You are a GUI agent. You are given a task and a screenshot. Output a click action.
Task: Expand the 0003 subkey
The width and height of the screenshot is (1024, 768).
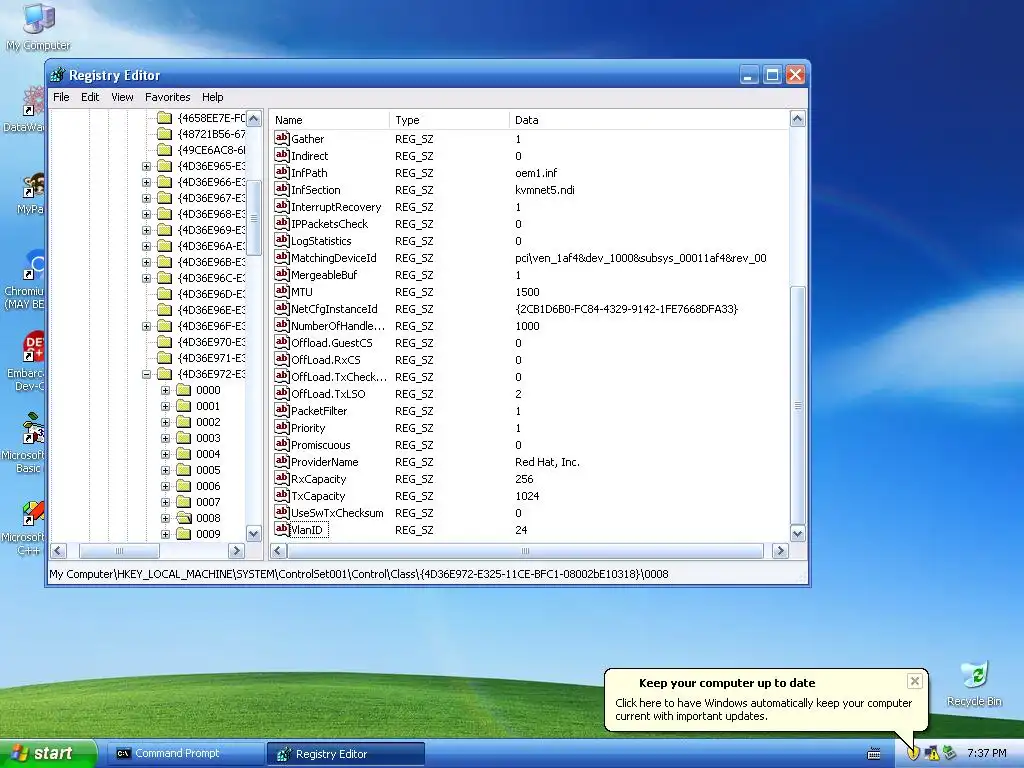point(165,438)
